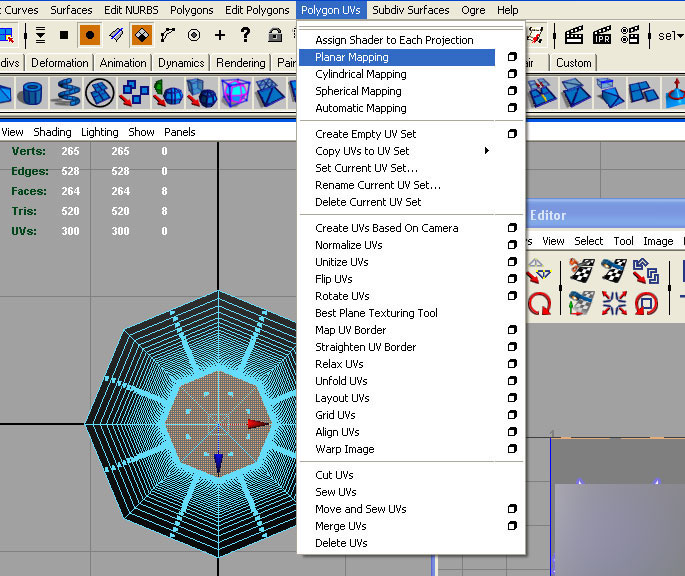Open the viewport Shading menu
The width and height of the screenshot is (685, 576).
click(x=52, y=132)
